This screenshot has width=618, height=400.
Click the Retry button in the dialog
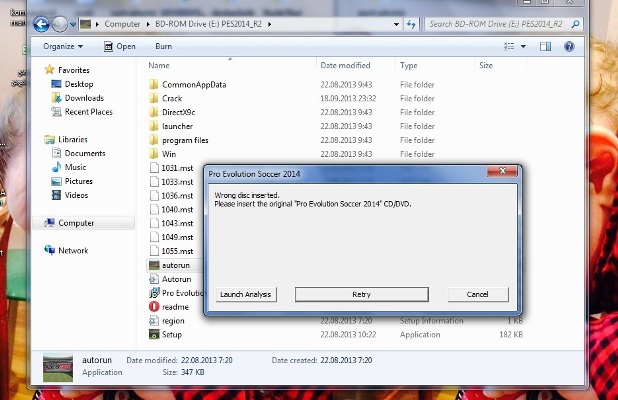pos(361,294)
